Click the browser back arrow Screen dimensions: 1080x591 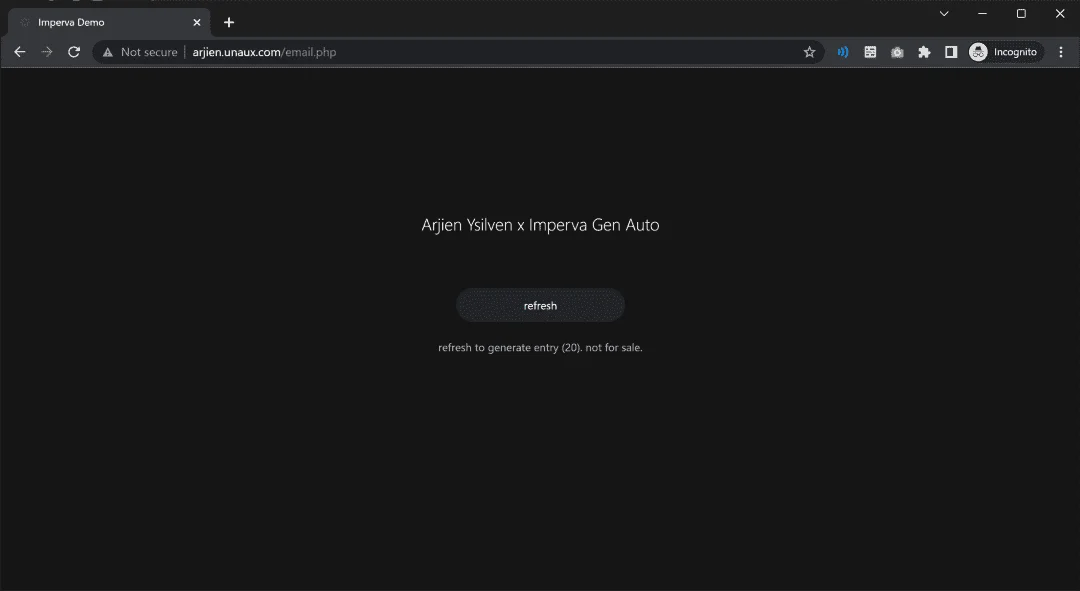19,52
